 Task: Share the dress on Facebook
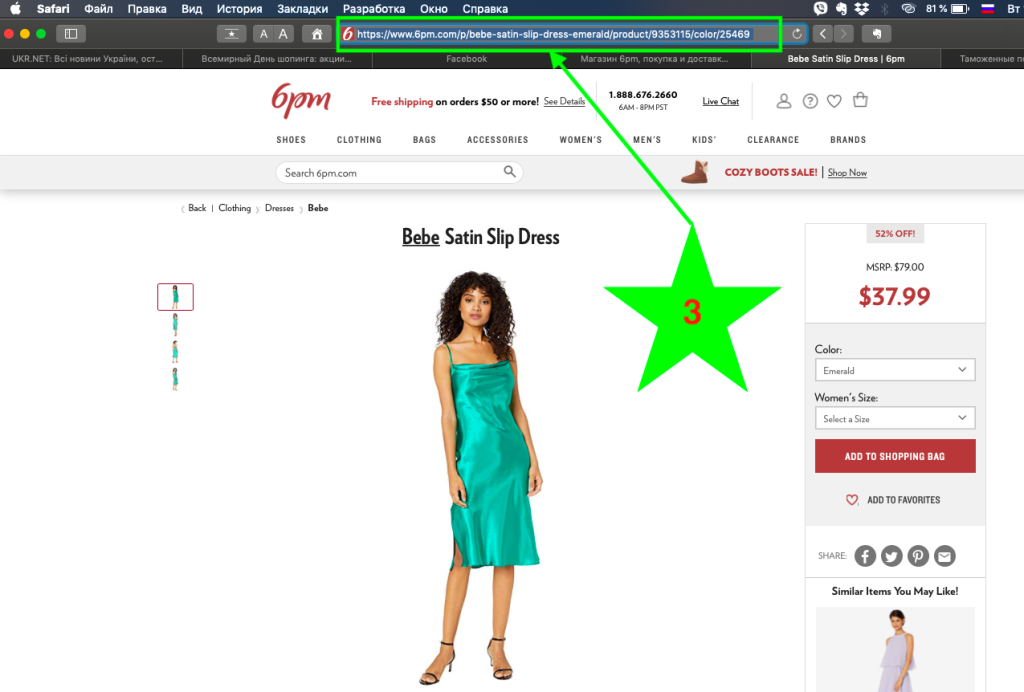point(865,556)
